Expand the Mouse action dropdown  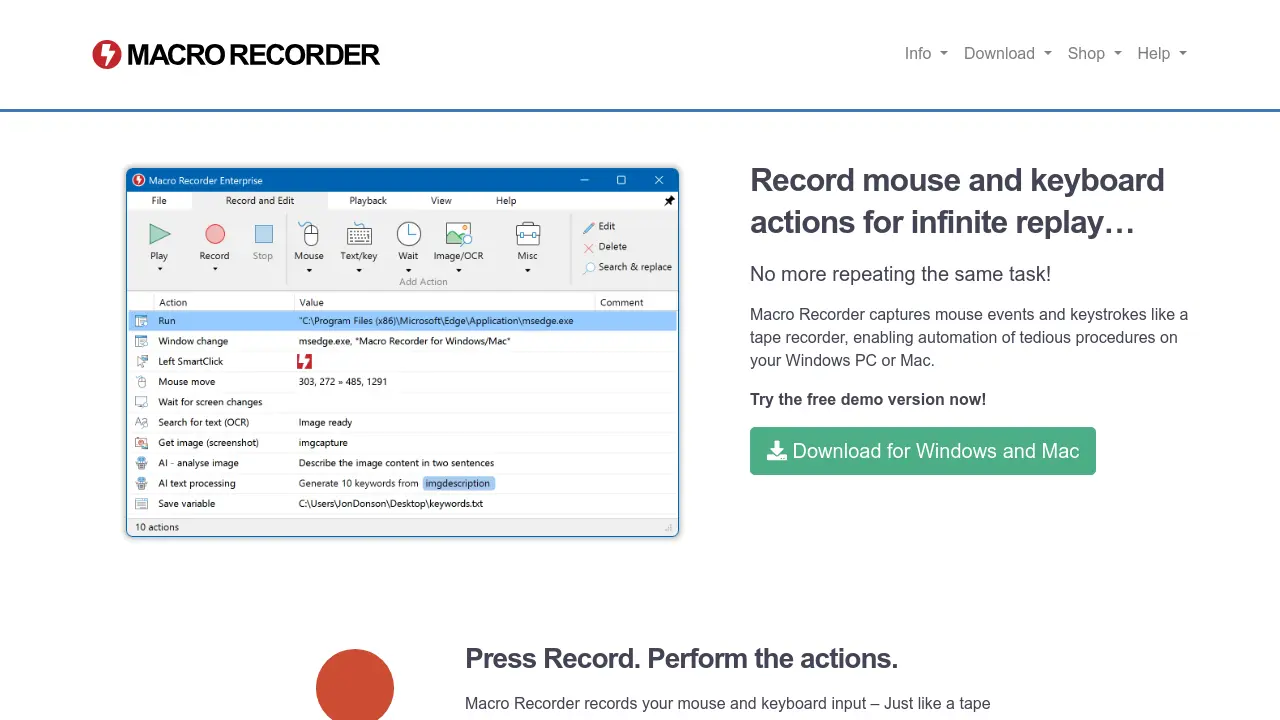[x=309, y=268]
